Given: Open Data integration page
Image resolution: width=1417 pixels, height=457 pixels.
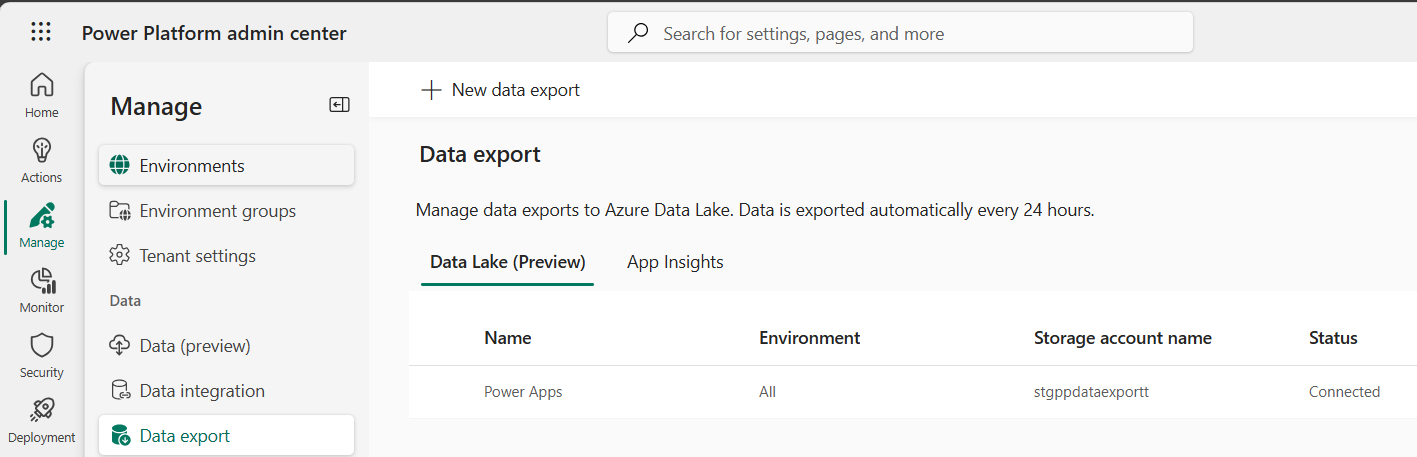Looking at the screenshot, I should pos(202,391).
